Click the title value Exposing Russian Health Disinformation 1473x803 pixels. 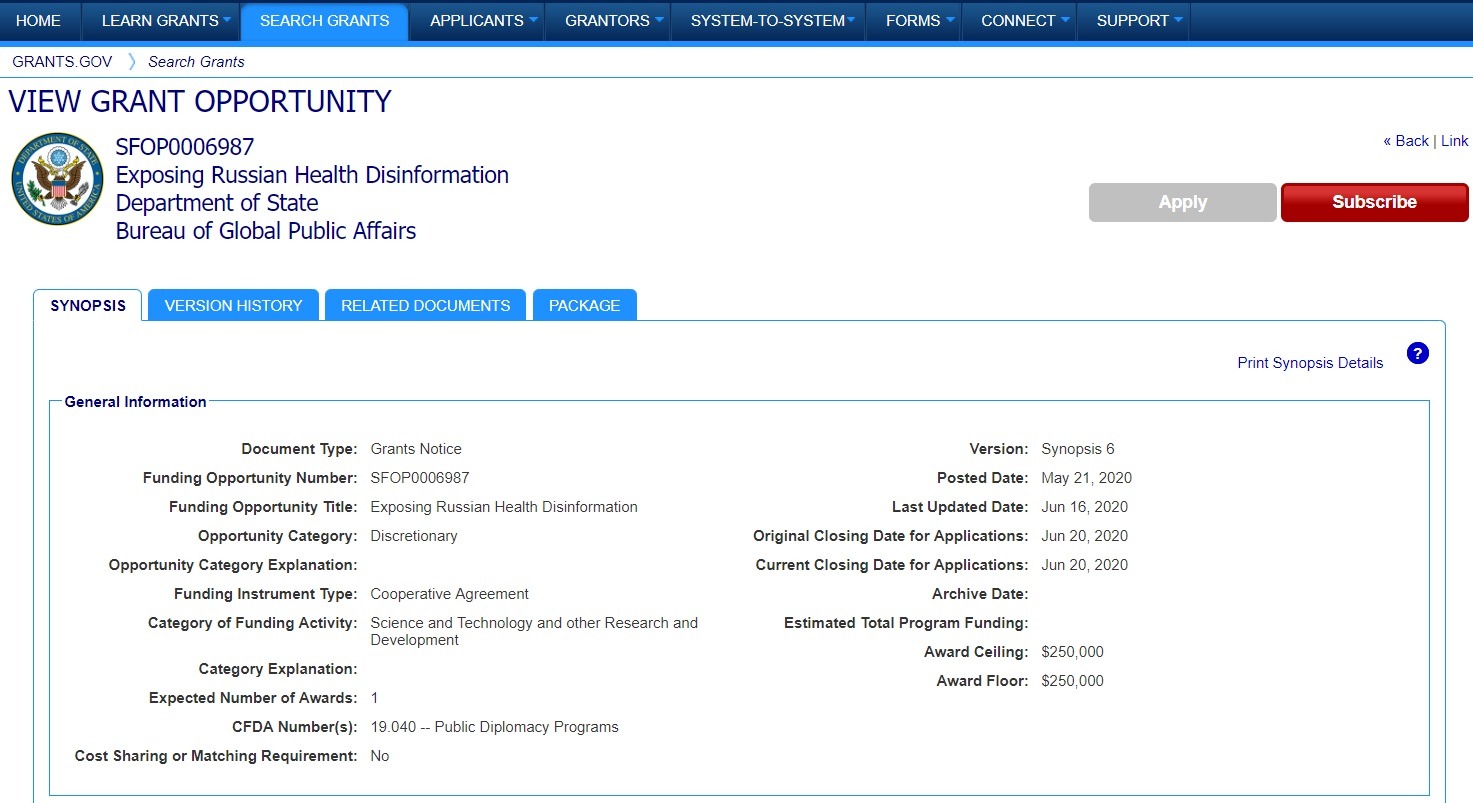(x=504, y=507)
